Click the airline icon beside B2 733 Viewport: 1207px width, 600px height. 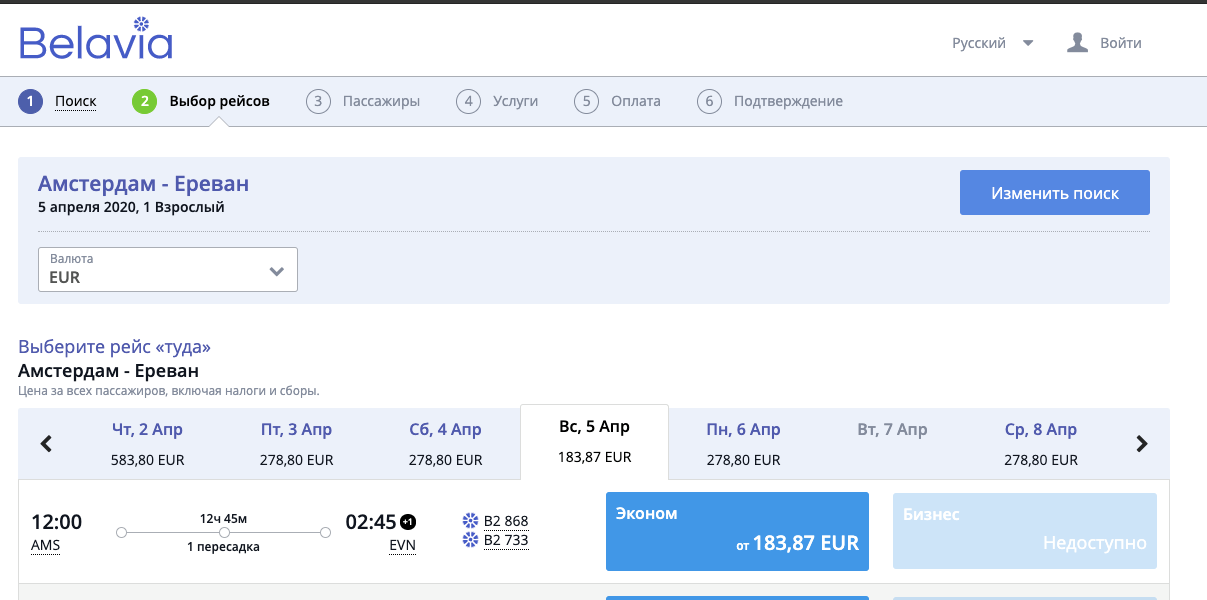pyautogui.click(x=470, y=540)
